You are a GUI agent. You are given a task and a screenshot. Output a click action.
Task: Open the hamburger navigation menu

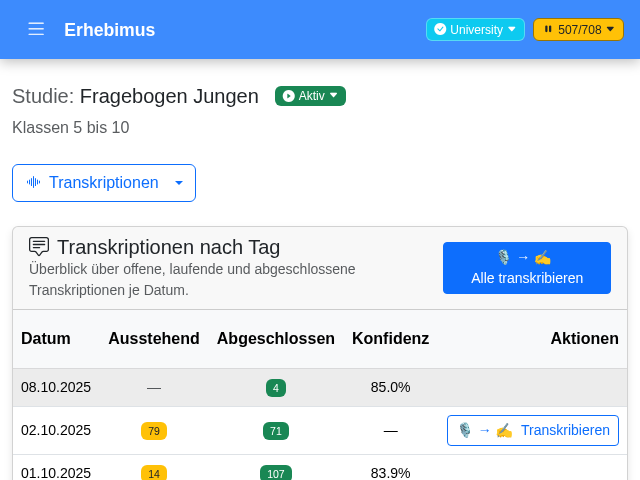click(36, 29)
